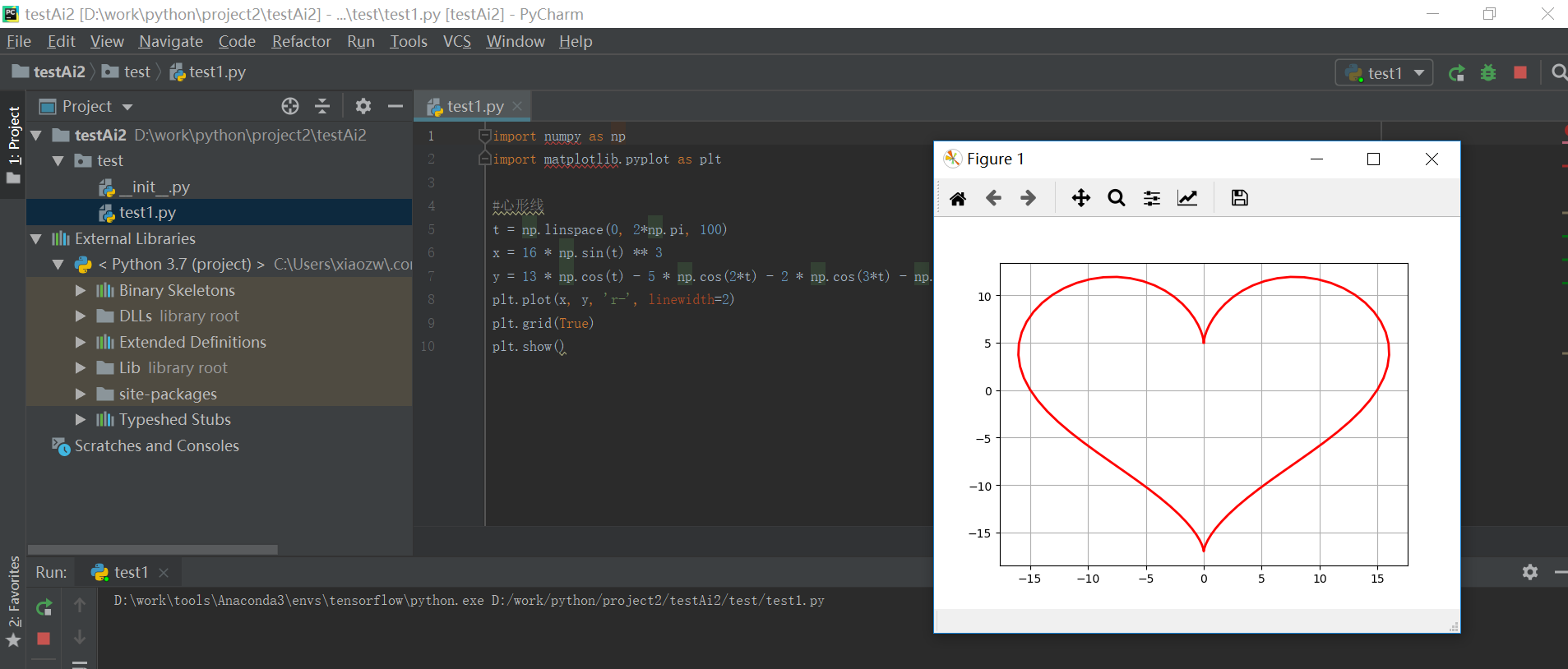Open the Refactor menu

tap(301, 41)
